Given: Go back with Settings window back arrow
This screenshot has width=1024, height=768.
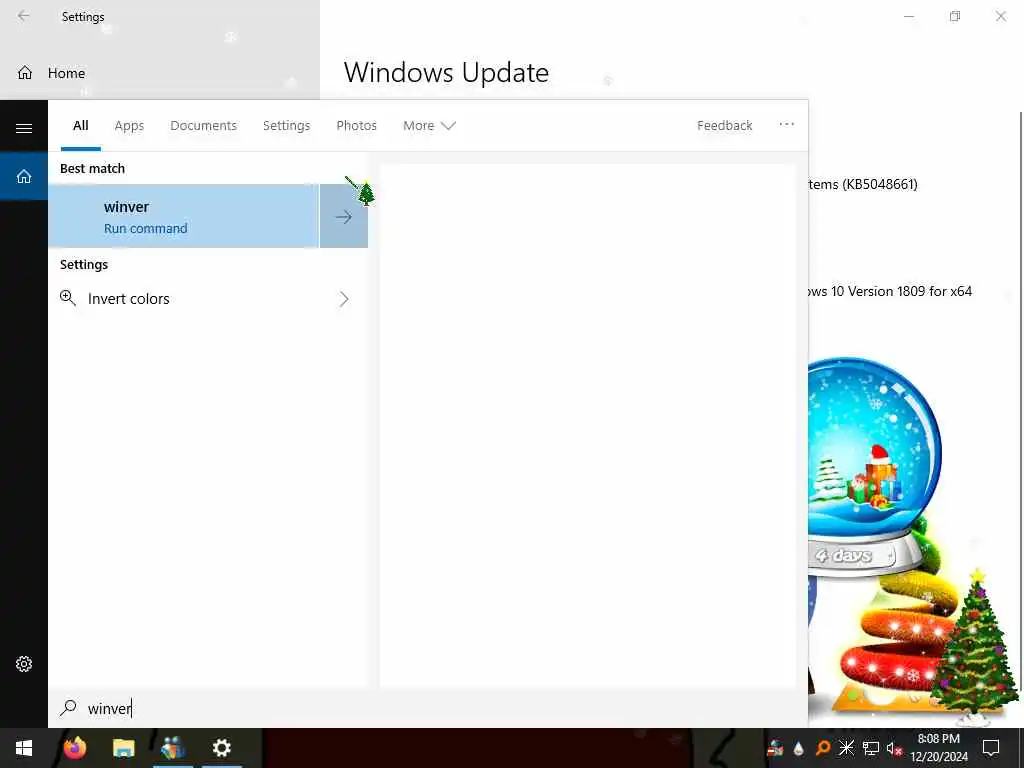Looking at the screenshot, I should coord(24,16).
